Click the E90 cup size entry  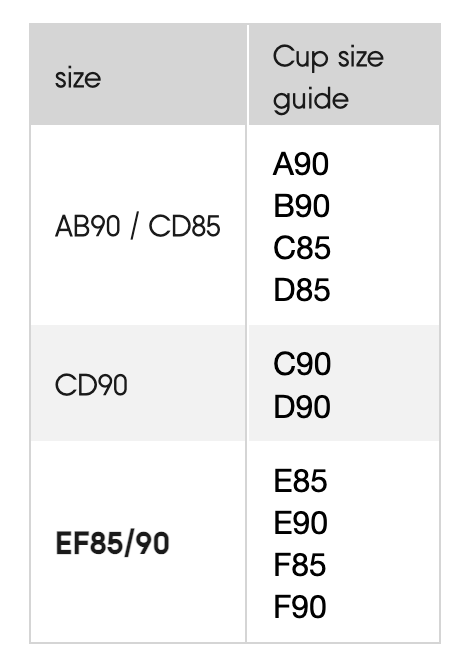pyautogui.click(x=301, y=523)
